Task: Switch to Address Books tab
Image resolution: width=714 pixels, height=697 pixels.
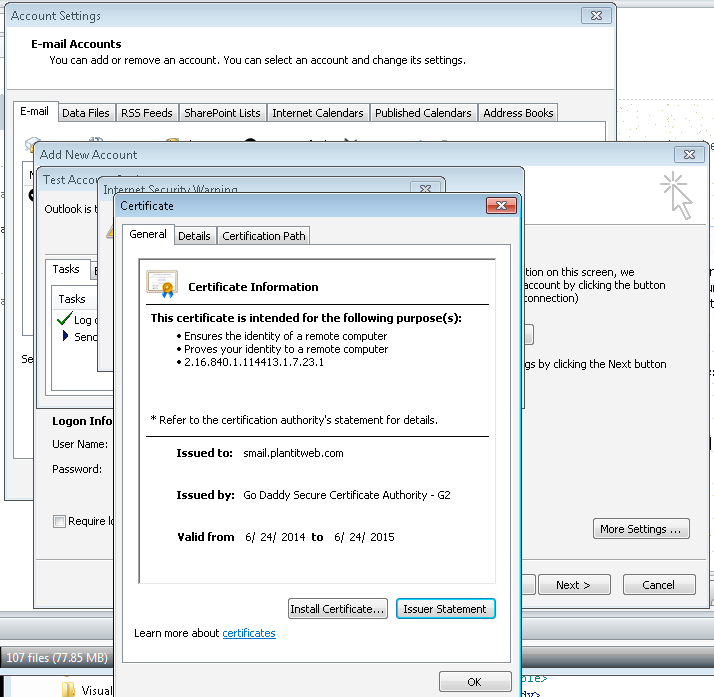Action: click(x=518, y=113)
